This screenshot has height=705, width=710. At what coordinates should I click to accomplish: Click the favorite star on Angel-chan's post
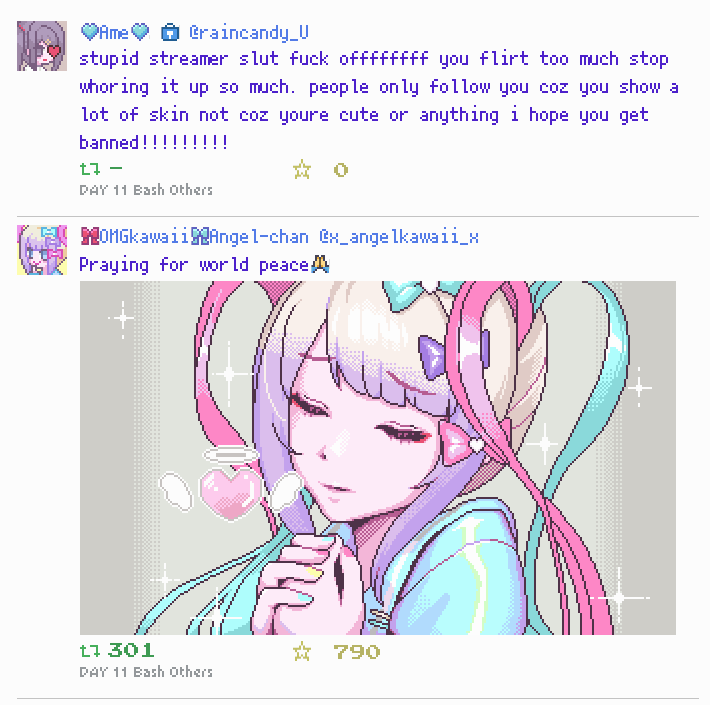pyautogui.click(x=302, y=652)
